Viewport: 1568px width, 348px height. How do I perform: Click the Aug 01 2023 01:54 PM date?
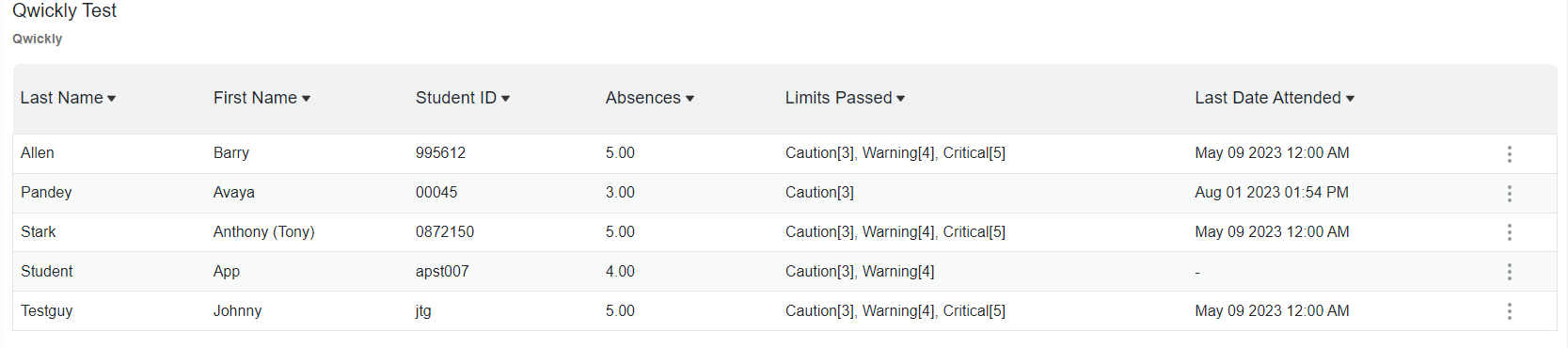click(1272, 192)
